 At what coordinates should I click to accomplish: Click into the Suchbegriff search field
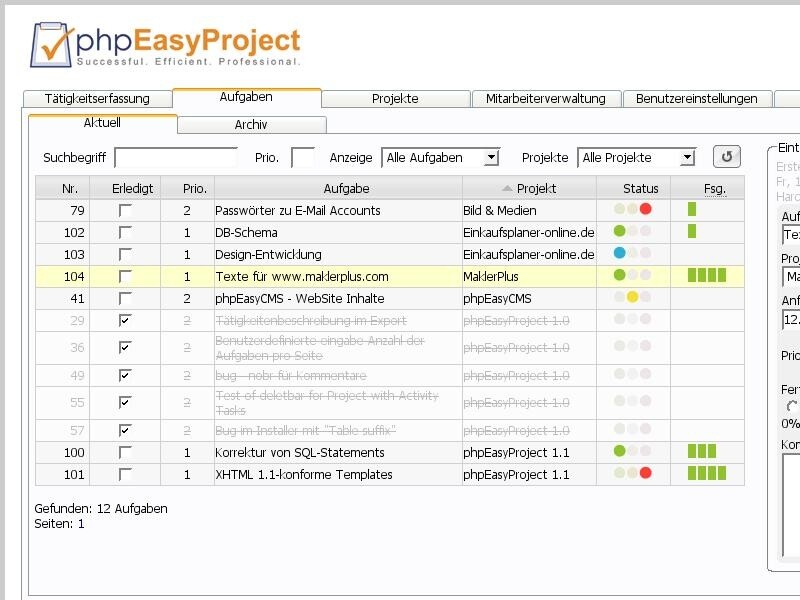point(176,158)
